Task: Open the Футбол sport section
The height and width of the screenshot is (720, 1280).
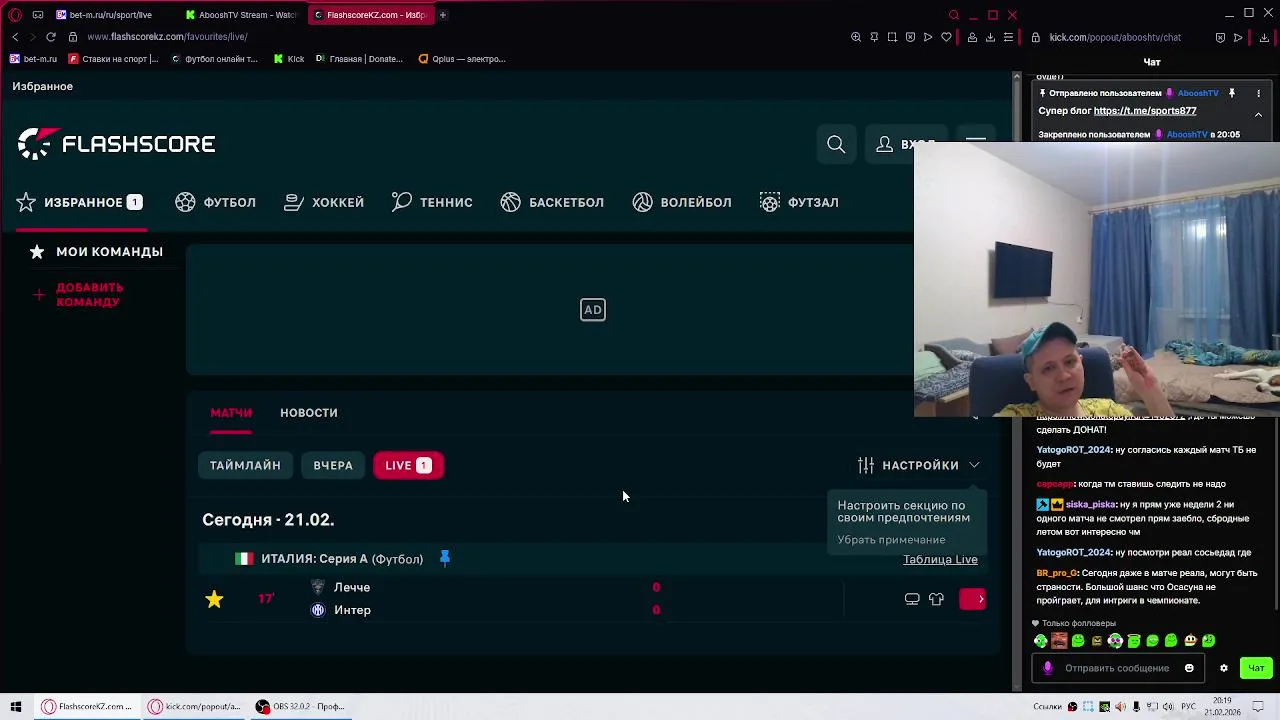Action: point(215,202)
